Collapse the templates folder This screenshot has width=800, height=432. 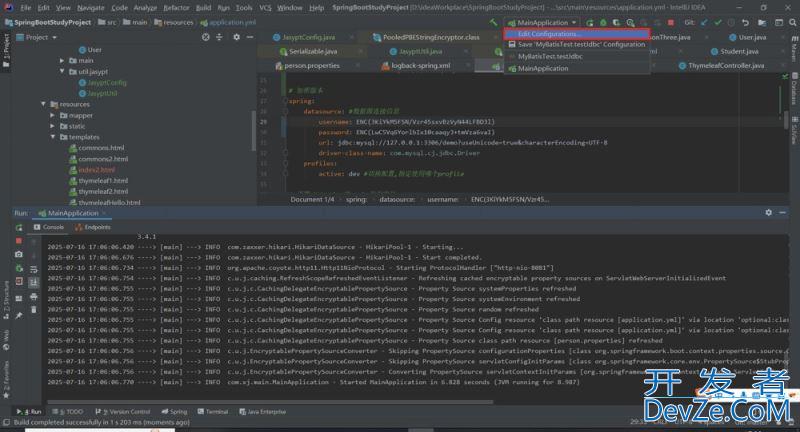(x=53, y=137)
